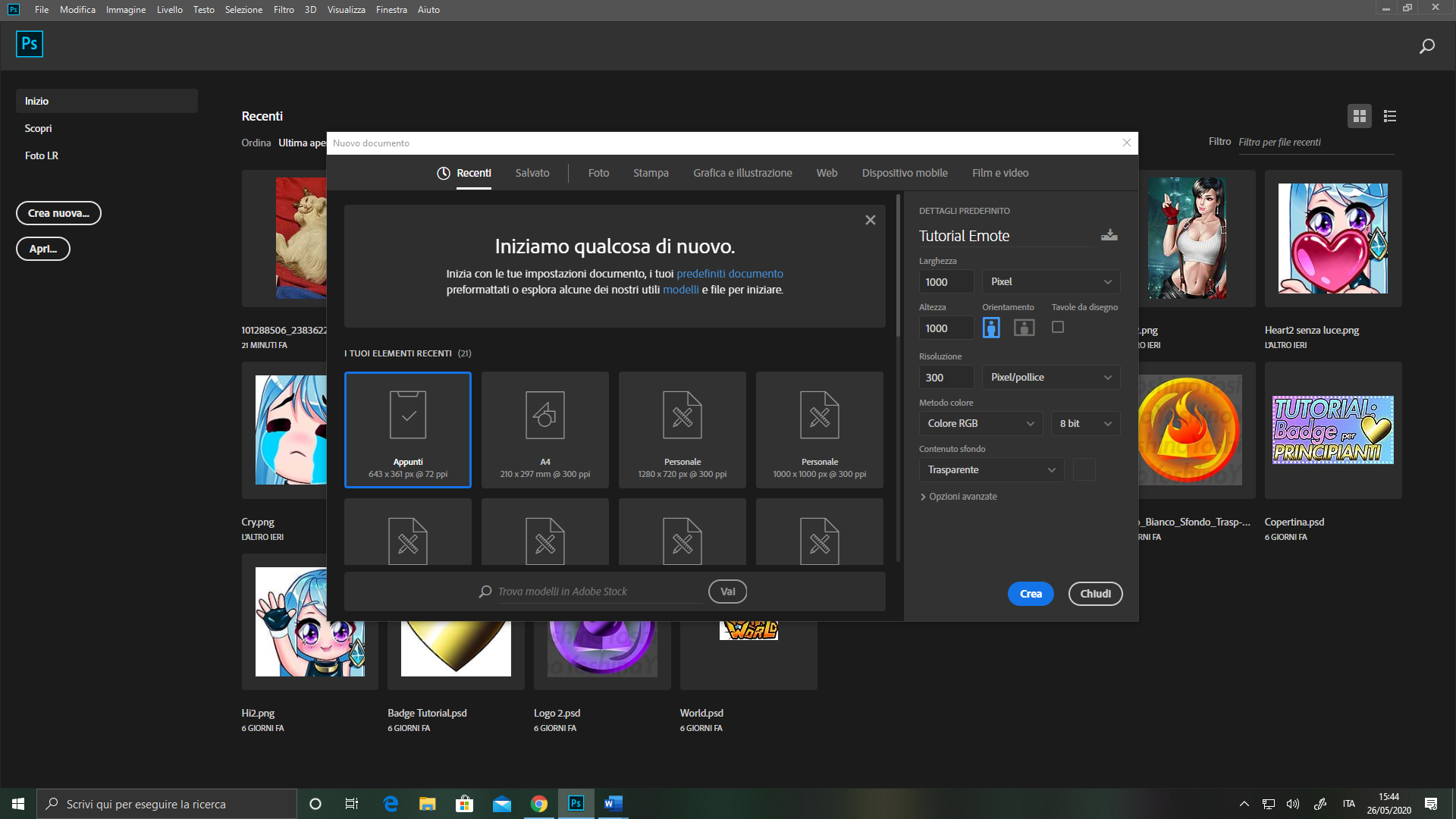
Task: Expand Opzioni avanzate section
Action: [959, 497]
